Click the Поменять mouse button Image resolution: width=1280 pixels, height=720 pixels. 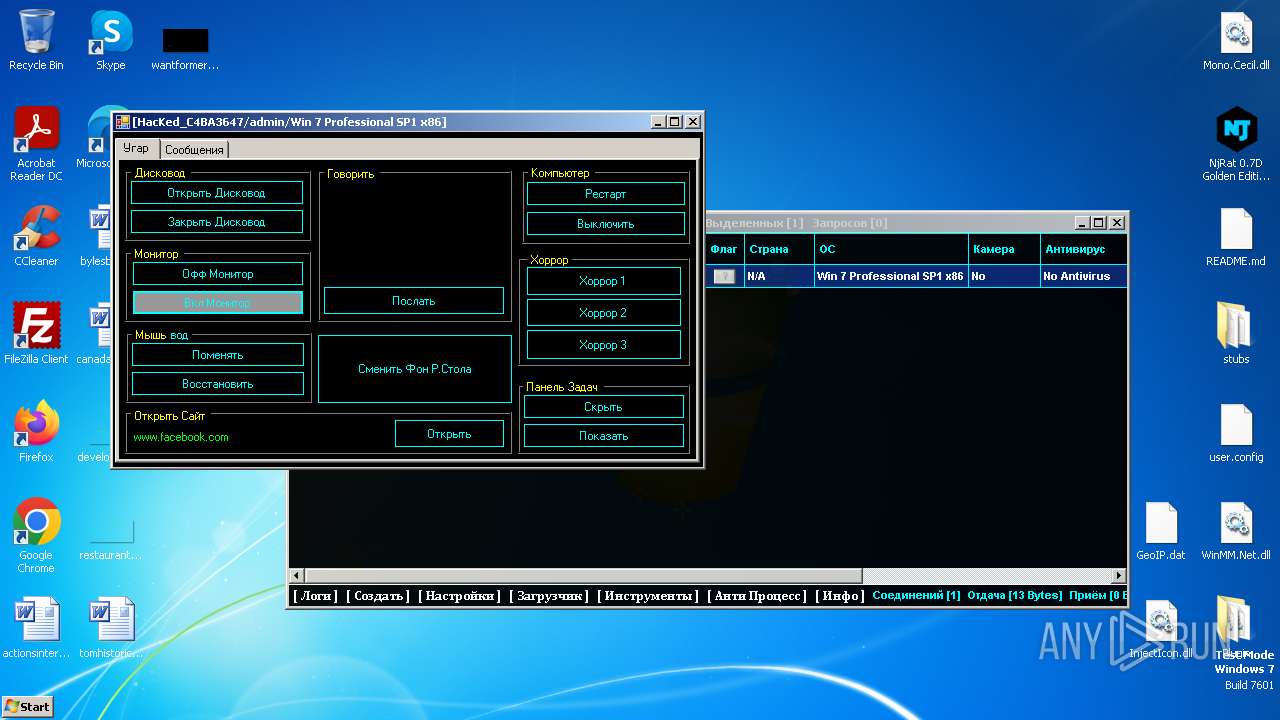(x=218, y=355)
